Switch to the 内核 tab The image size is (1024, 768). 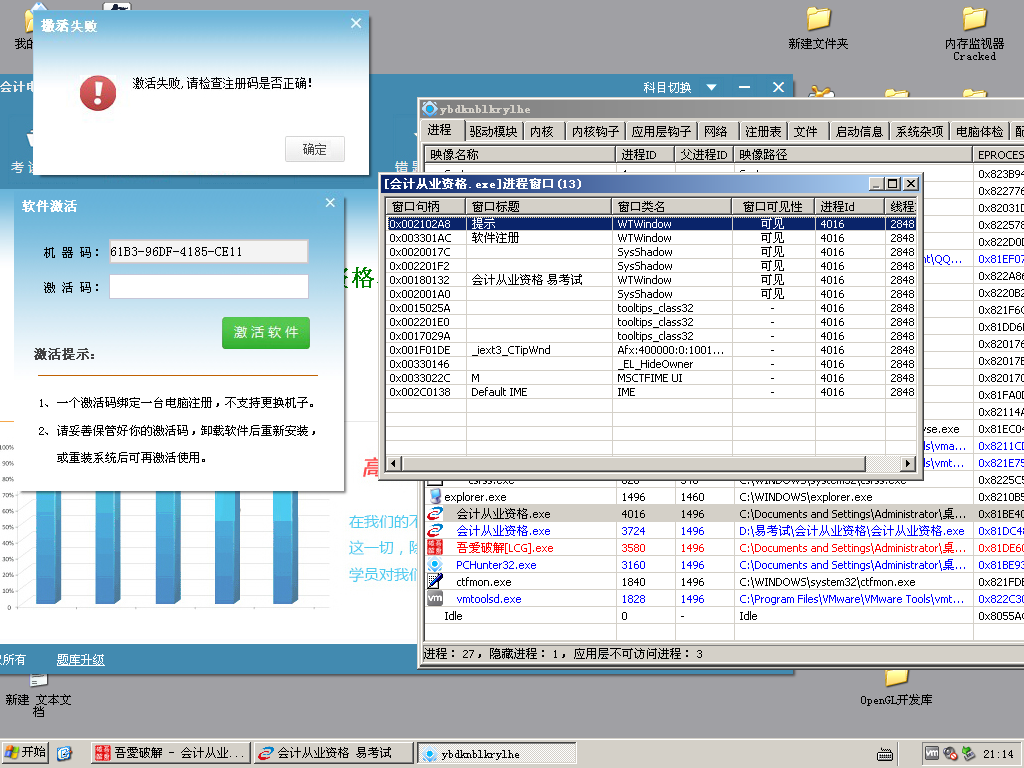coord(542,131)
